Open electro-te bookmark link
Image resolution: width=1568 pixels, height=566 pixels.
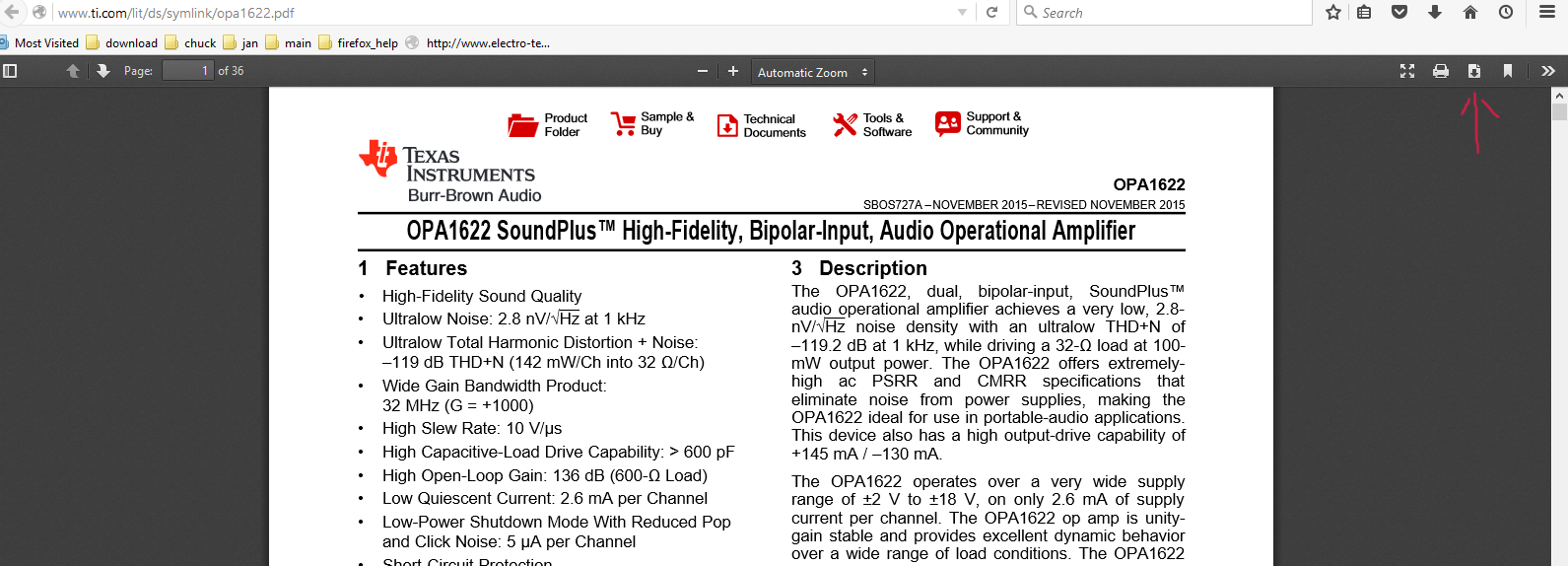[x=479, y=43]
